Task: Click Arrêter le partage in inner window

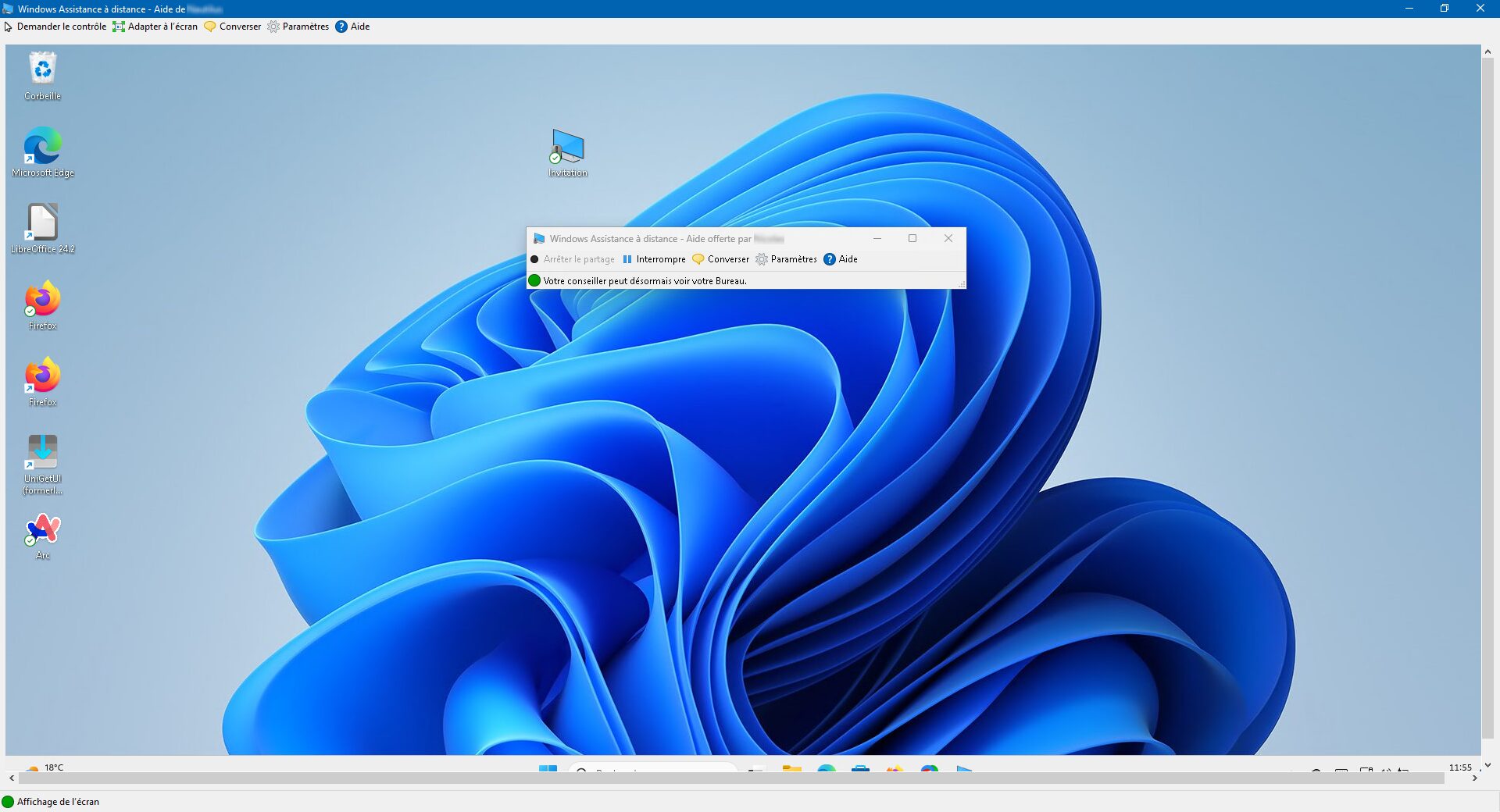Action: [x=573, y=259]
